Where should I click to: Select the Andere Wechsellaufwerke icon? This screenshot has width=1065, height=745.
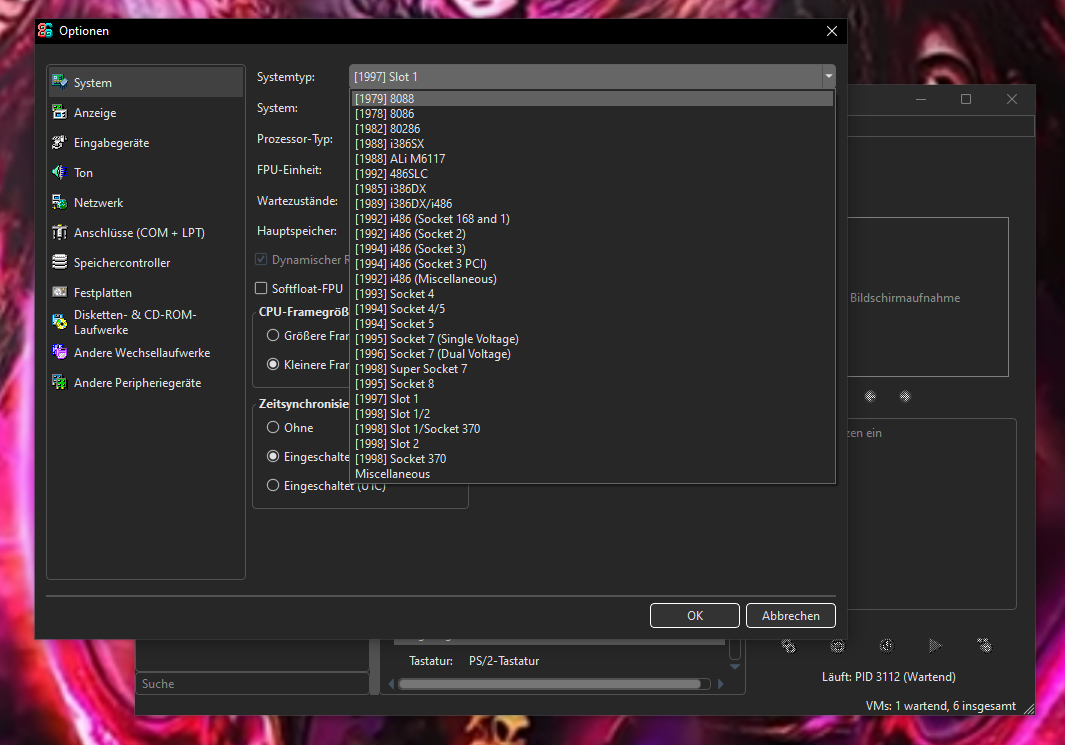click(x=58, y=352)
